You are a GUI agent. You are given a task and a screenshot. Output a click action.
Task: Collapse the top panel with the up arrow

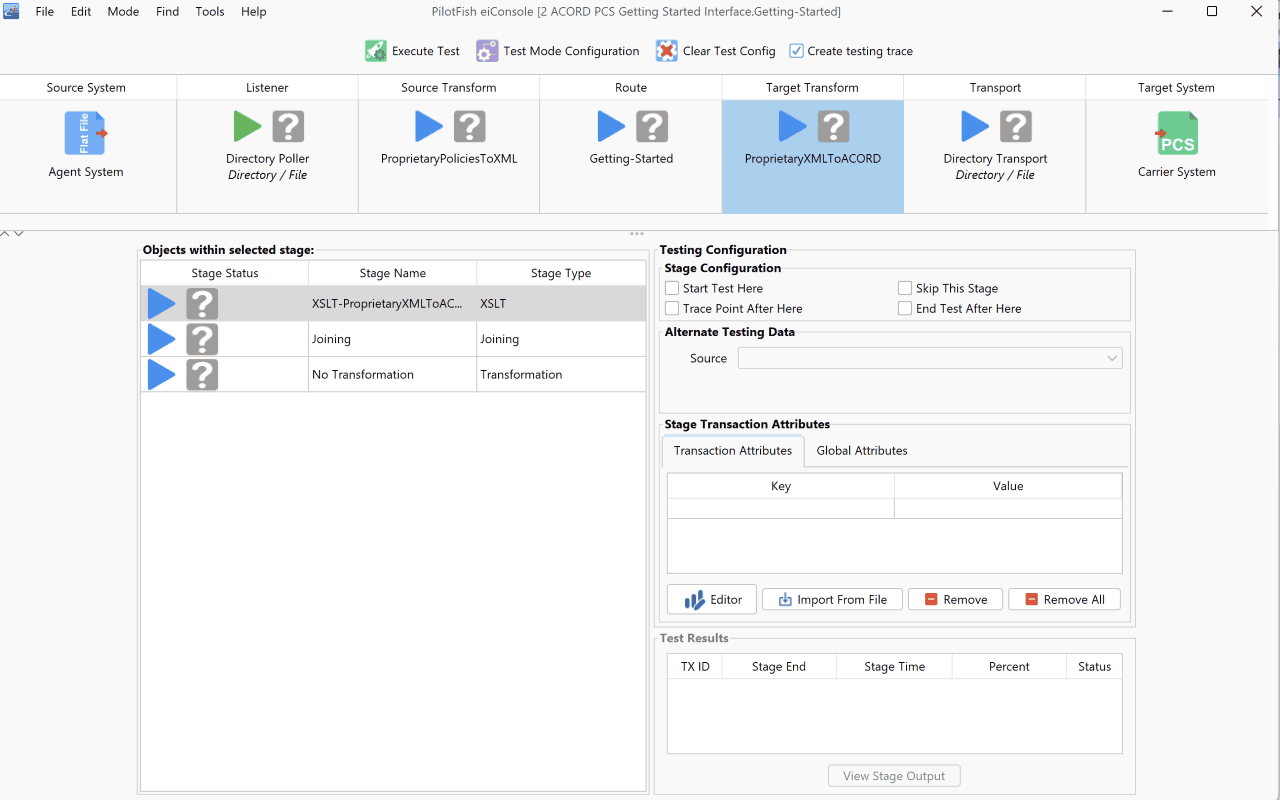coord(5,233)
